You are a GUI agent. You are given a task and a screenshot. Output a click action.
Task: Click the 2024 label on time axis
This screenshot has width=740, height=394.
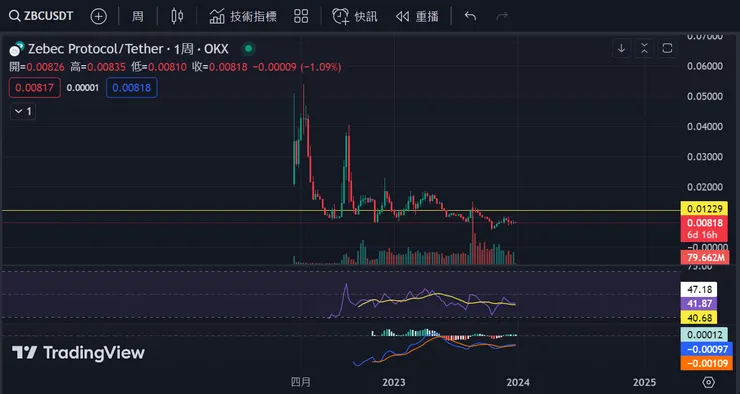click(x=518, y=382)
